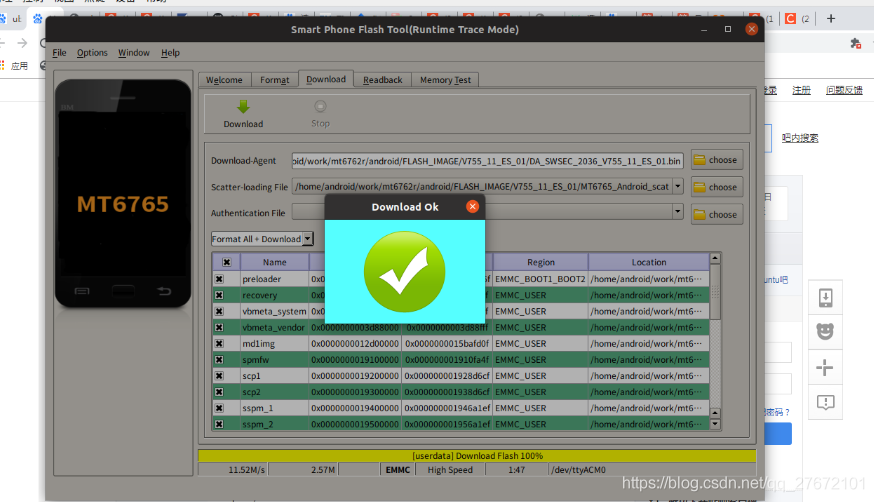
Task: Click the Stop icon in the toolbar
Action: click(320, 106)
